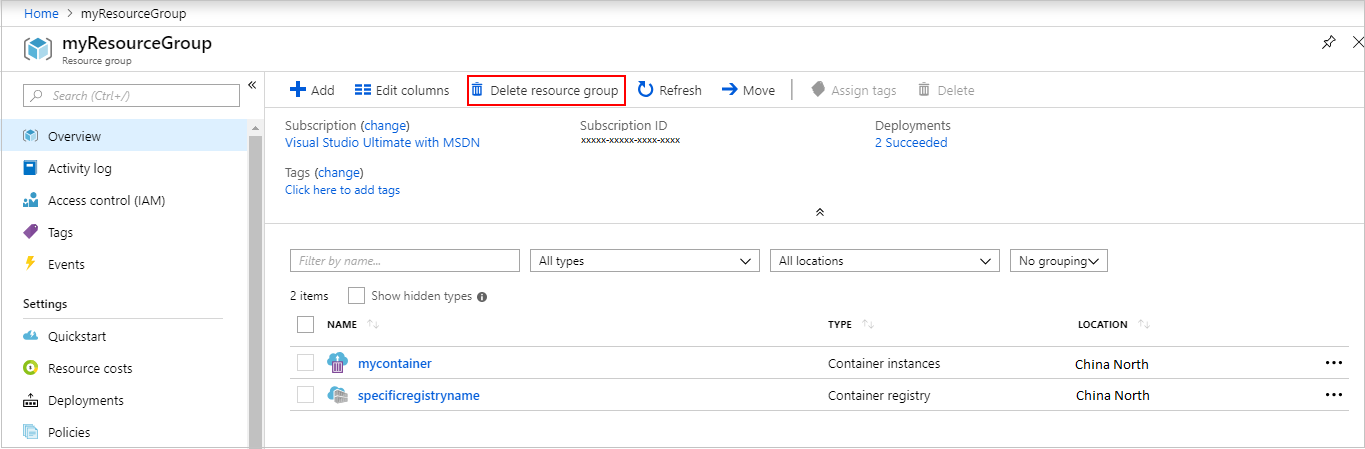Open the All locations dropdown
The width and height of the screenshot is (1365, 449).
click(x=884, y=261)
